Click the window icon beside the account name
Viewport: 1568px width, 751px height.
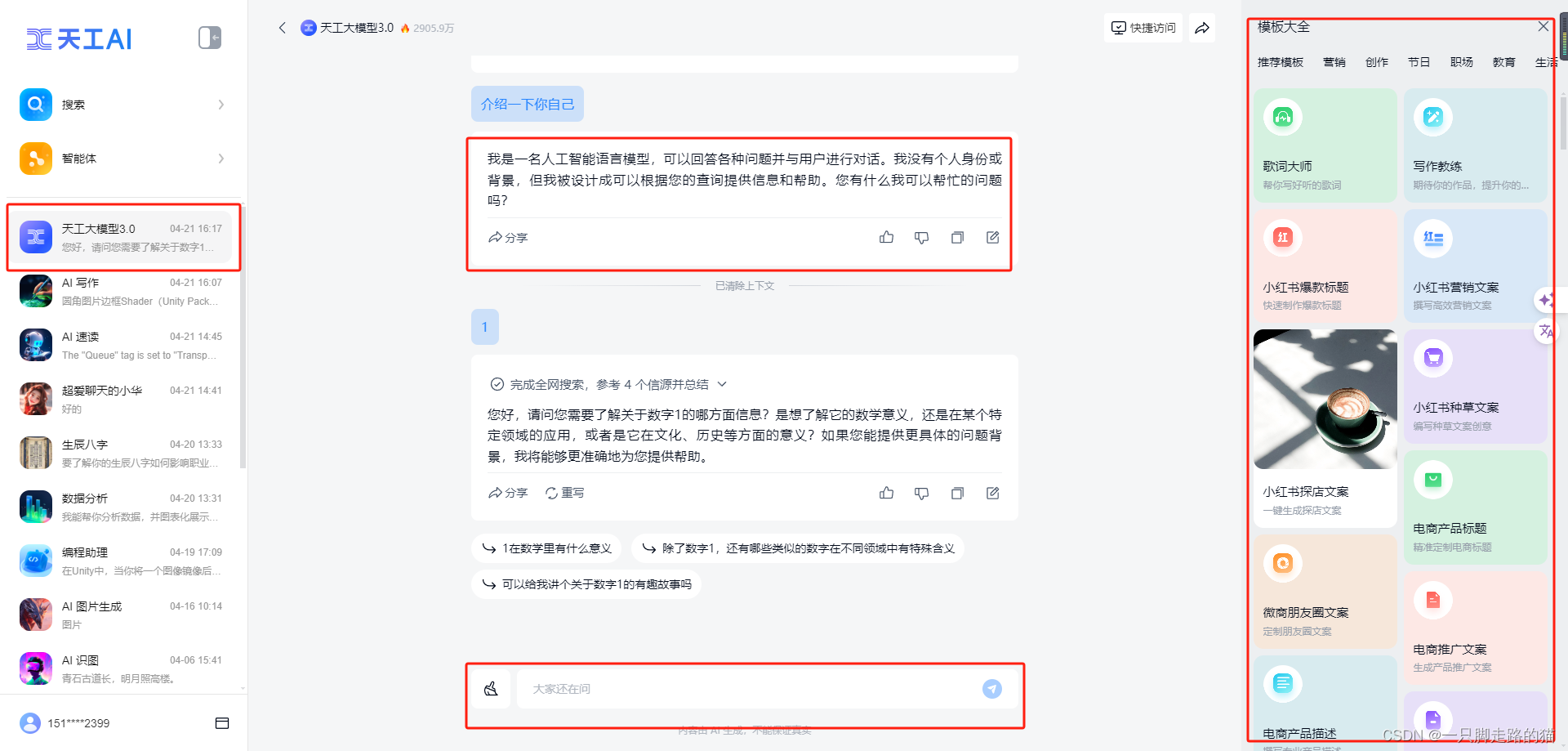(x=222, y=723)
